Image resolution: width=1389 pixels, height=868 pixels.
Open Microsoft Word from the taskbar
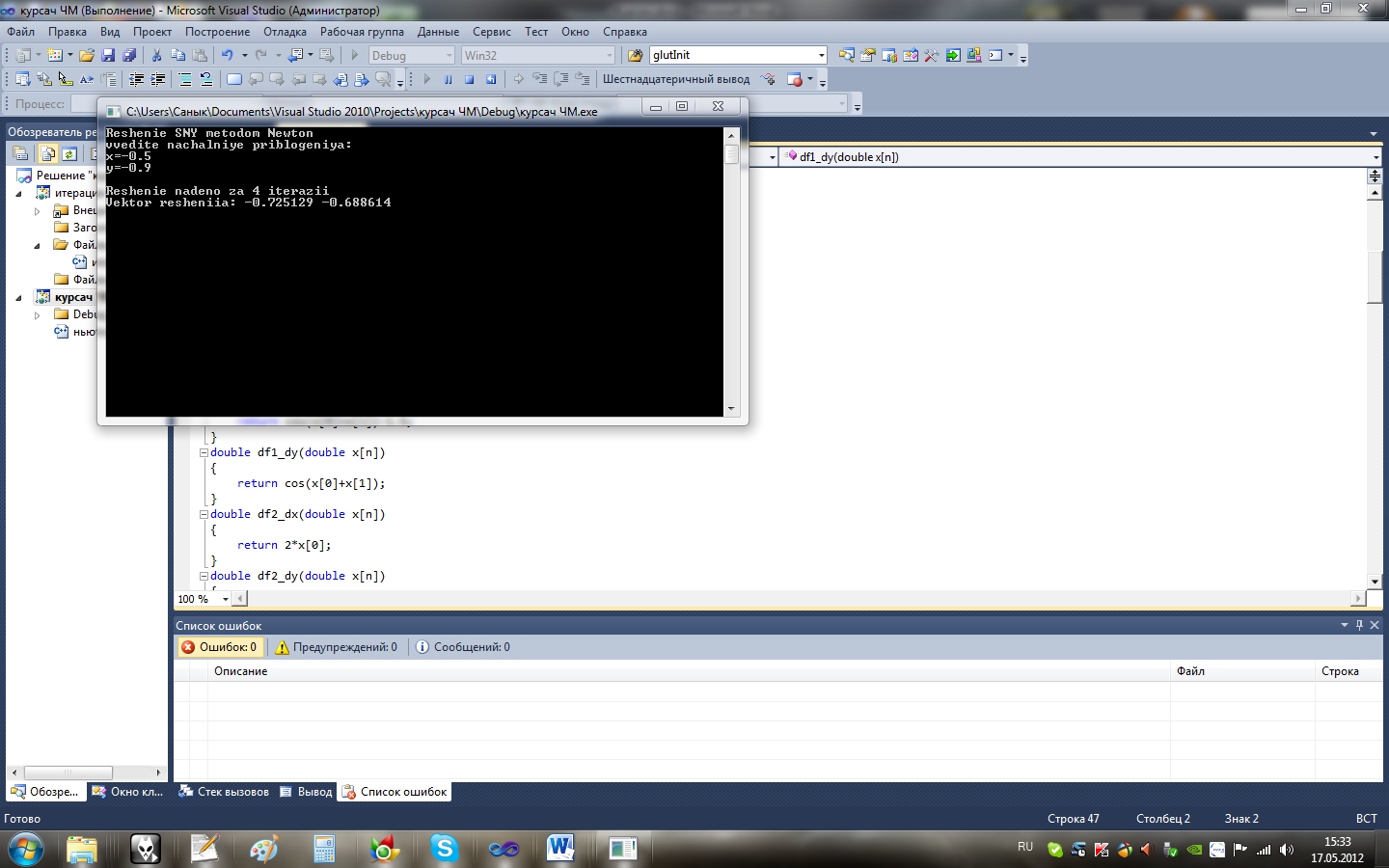tap(560, 849)
